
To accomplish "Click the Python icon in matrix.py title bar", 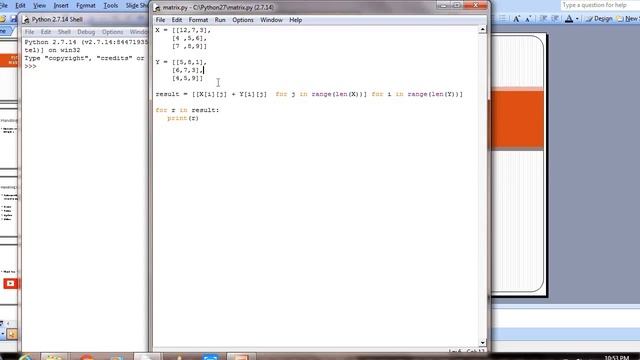I will (157, 7).
